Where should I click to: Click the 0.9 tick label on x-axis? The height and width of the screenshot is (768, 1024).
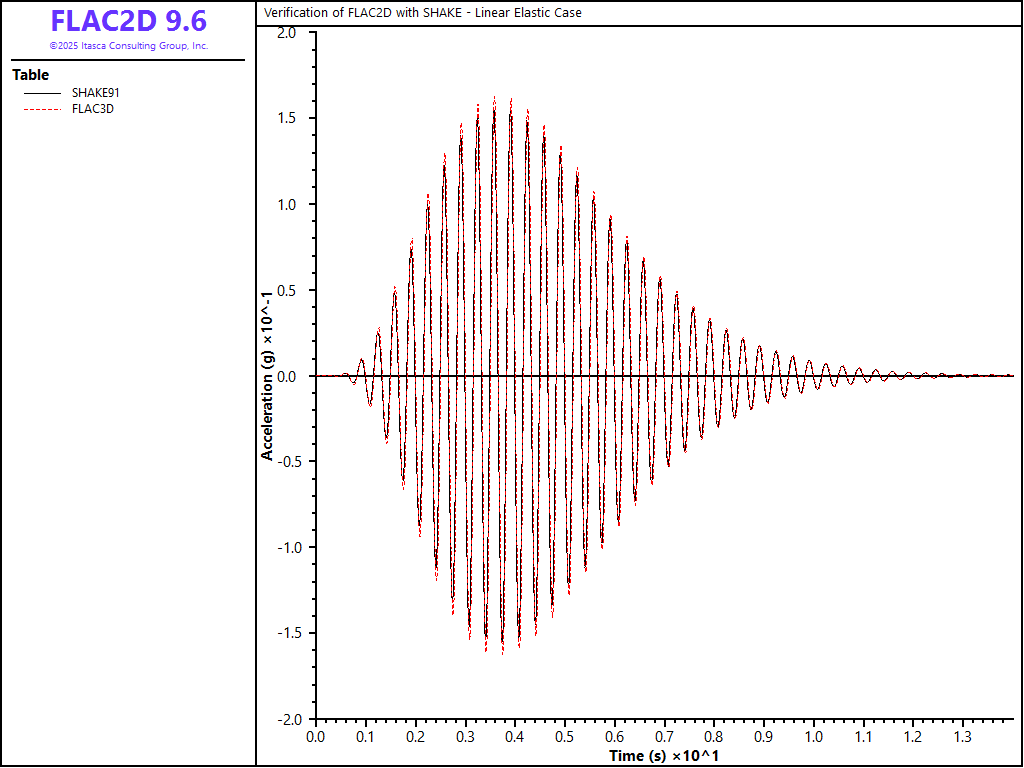tap(763, 737)
